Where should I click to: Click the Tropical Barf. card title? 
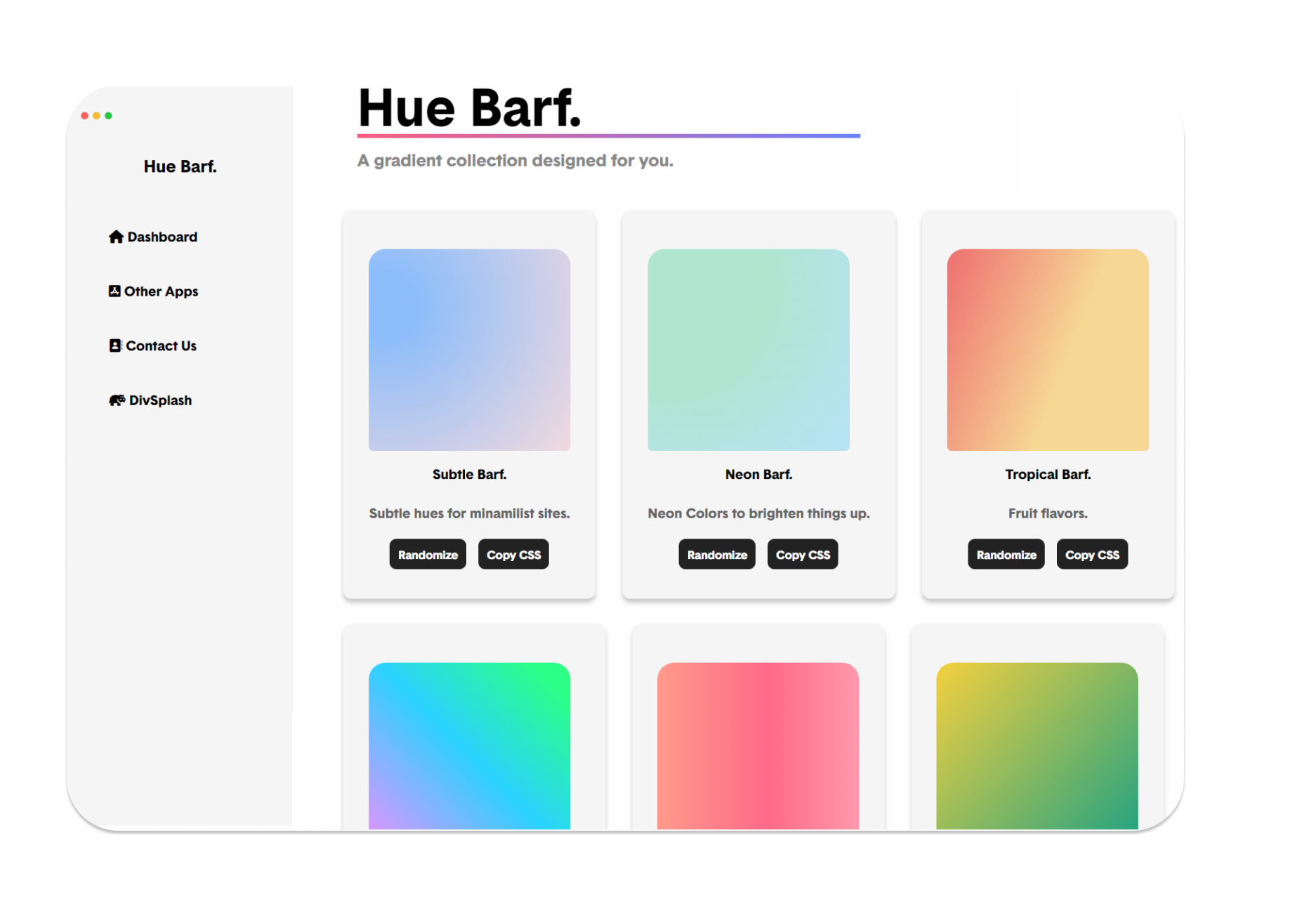point(1048,475)
